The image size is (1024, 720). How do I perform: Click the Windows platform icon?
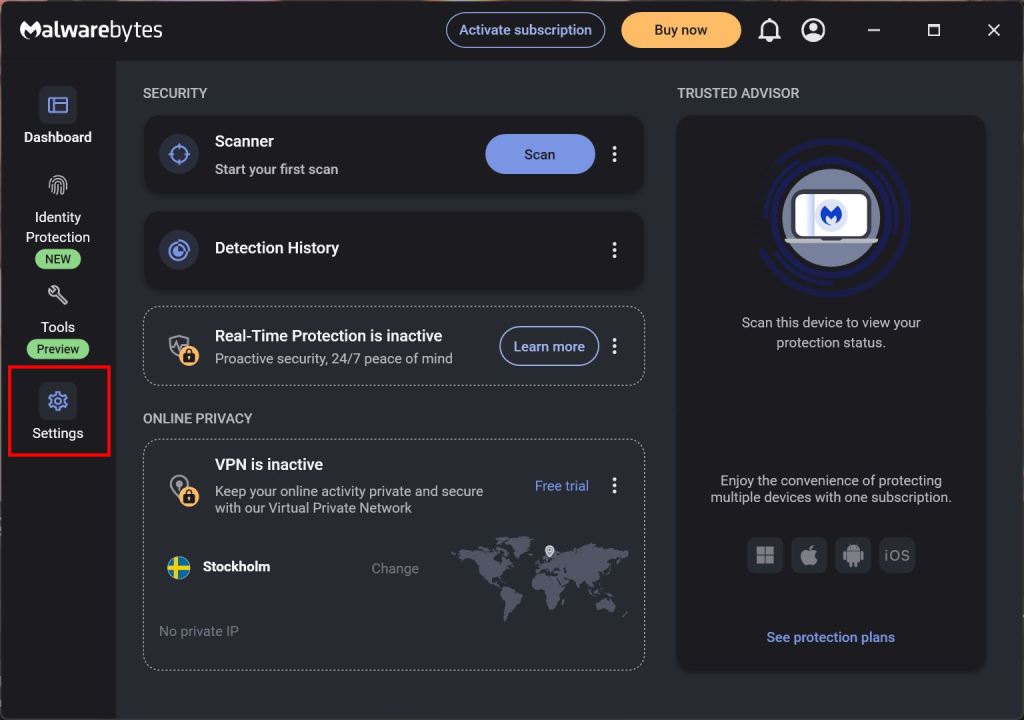pos(765,555)
